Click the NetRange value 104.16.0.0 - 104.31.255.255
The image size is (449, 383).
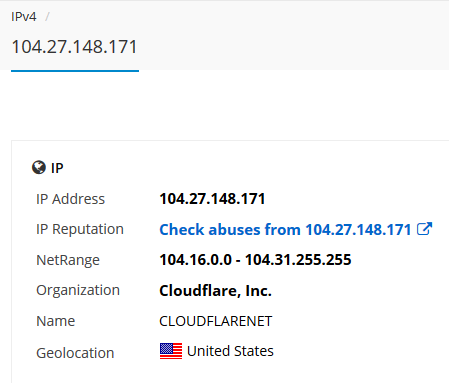pos(255,260)
